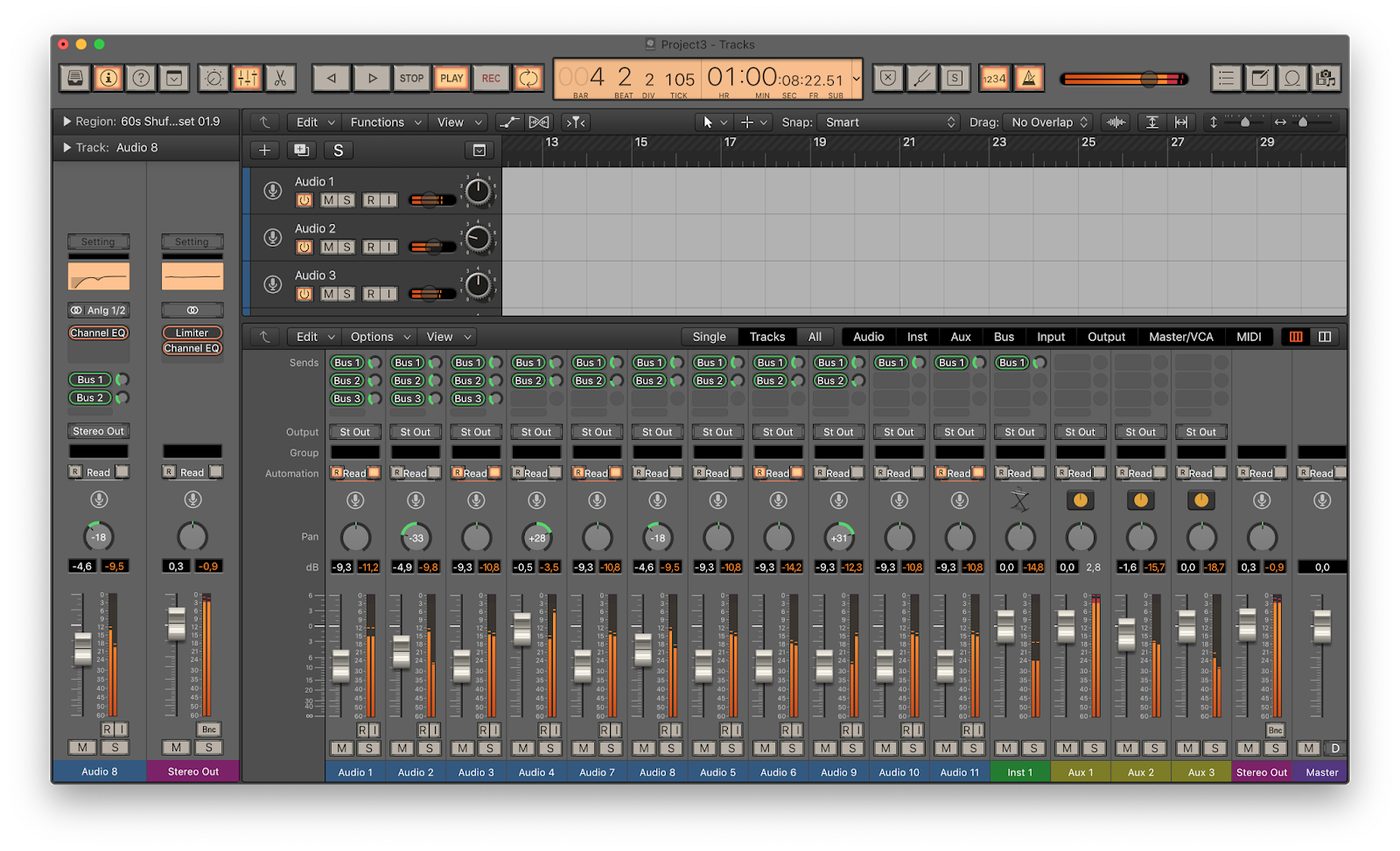The width and height of the screenshot is (1400, 851).
Task: Solo the Audio 2 track header
Action: [x=346, y=247]
